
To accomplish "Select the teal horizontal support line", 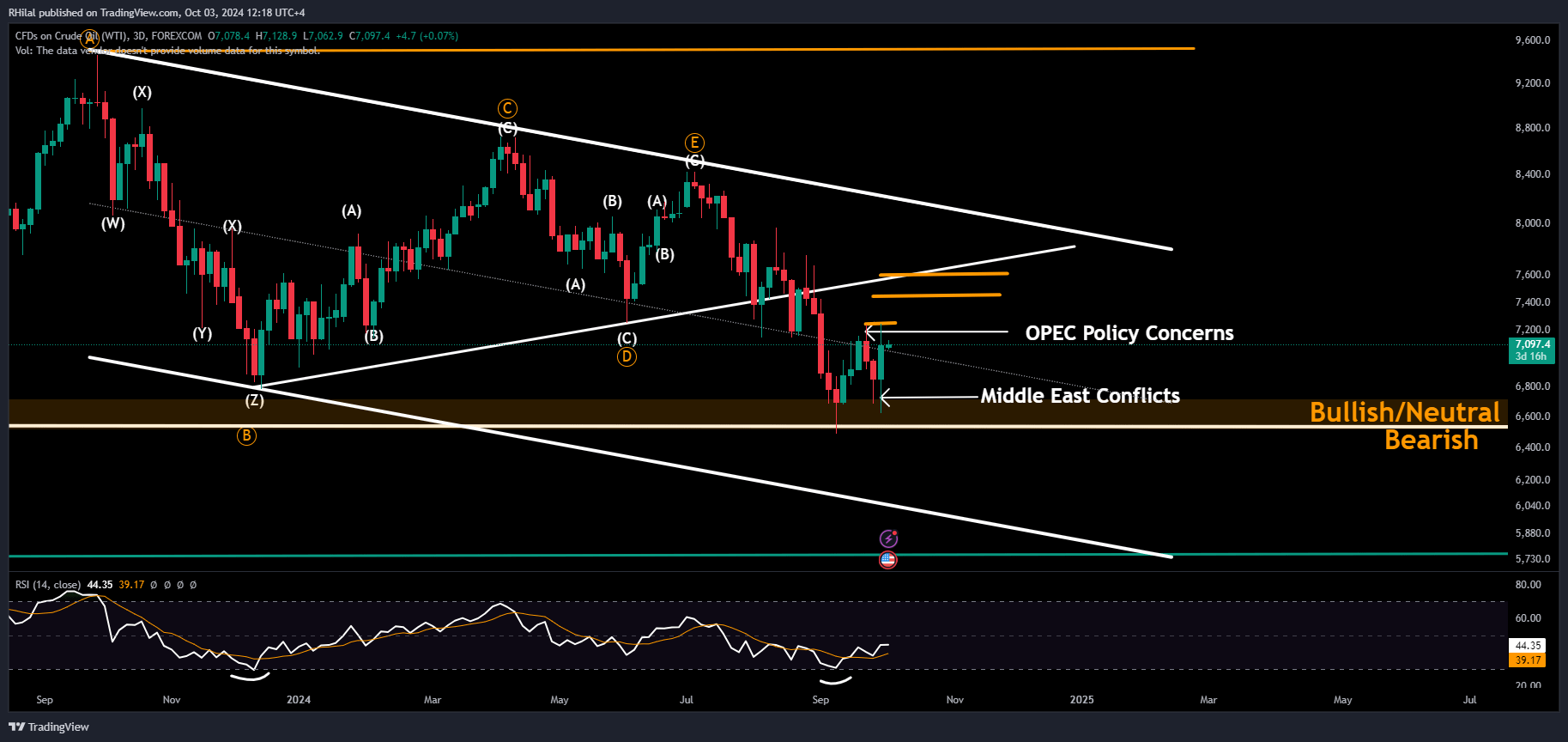I will click(x=758, y=555).
